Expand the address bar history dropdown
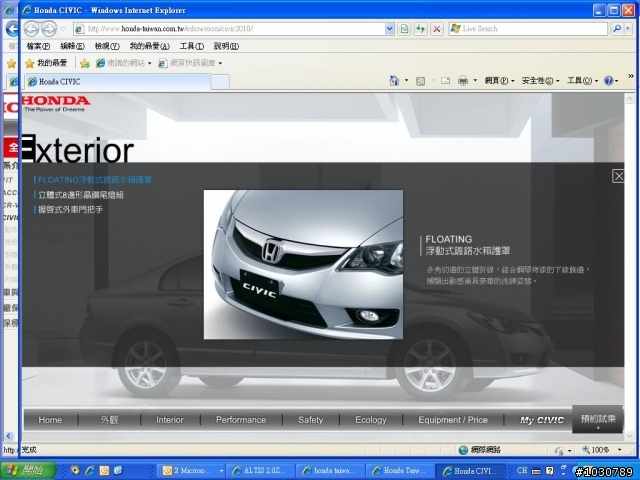 point(389,29)
